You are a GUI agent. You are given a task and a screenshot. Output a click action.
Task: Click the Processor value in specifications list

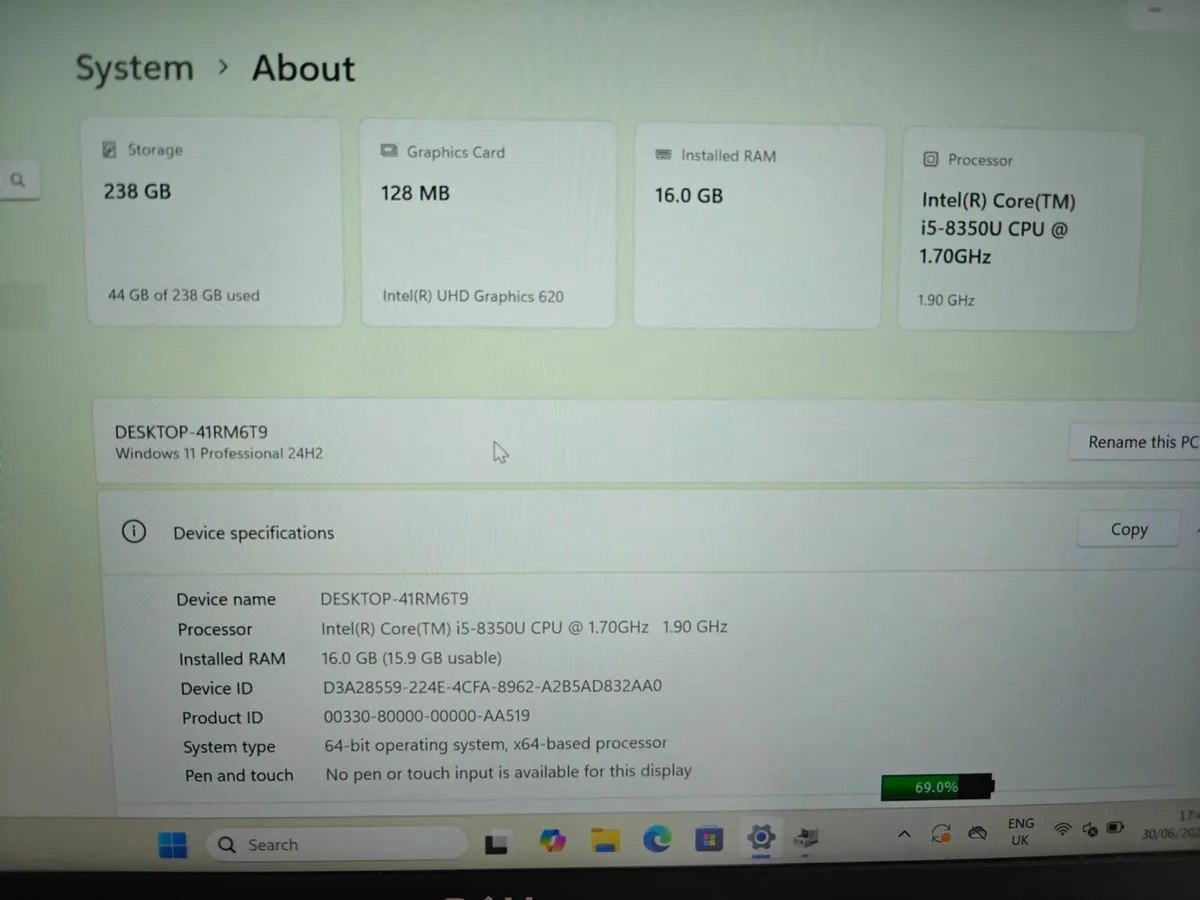[x=524, y=628]
